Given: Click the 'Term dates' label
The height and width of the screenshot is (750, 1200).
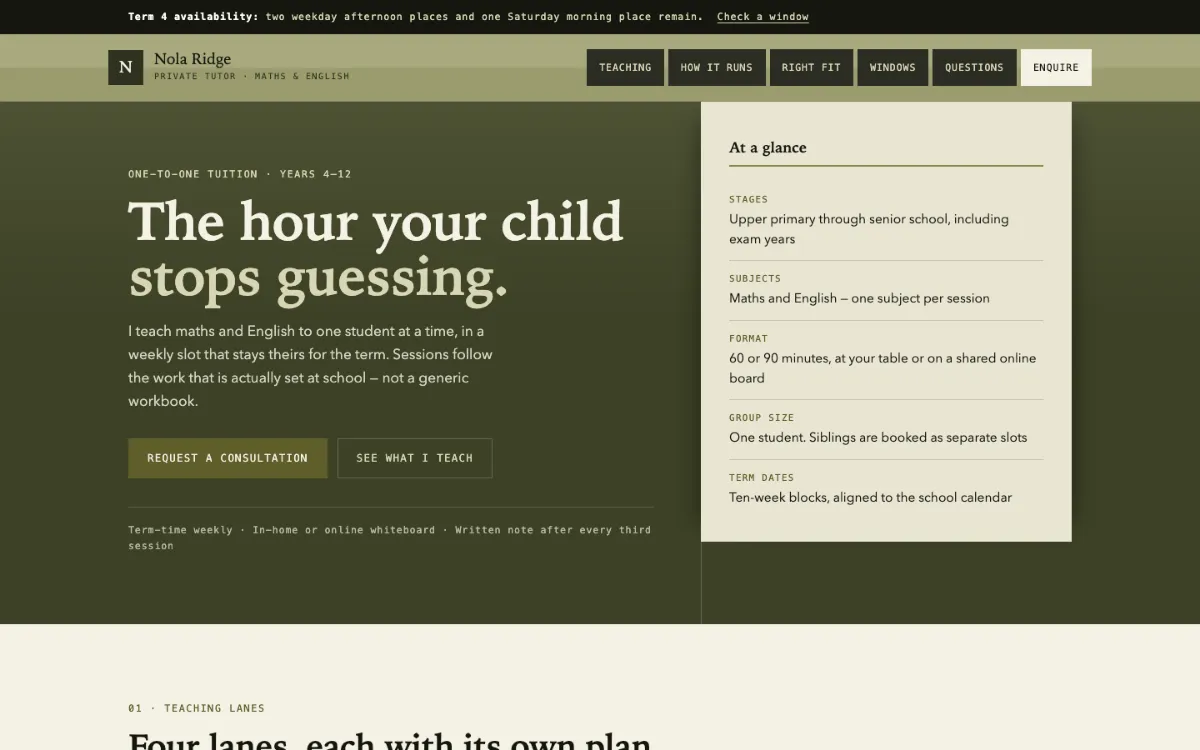Looking at the screenshot, I should tap(761, 477).
